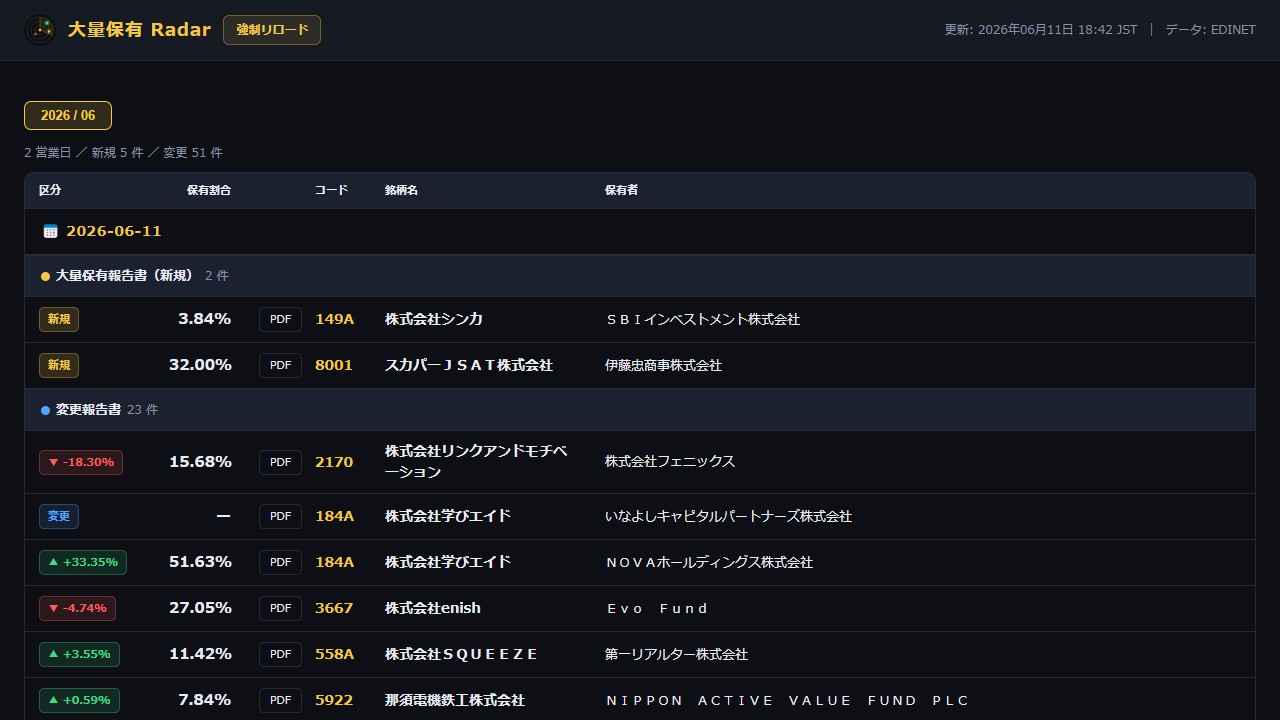1280x720 pixels.
Task: Click stock code 5922
Action: 334,700
